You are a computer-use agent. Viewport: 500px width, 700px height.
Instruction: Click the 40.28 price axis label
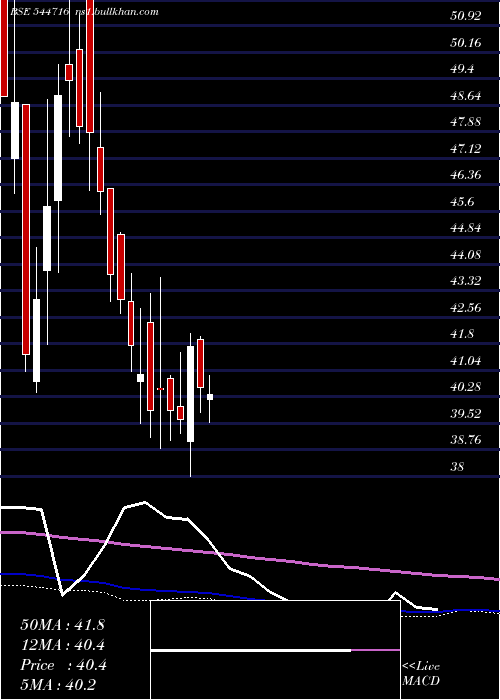(466, 387)
